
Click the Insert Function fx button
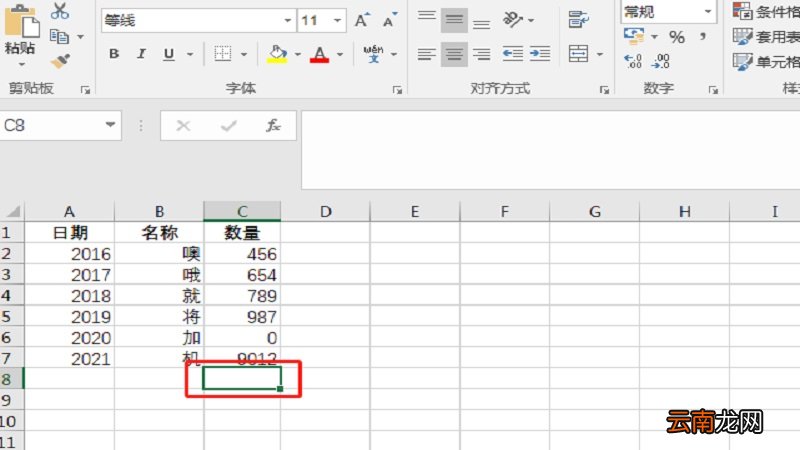coord(273,126)
